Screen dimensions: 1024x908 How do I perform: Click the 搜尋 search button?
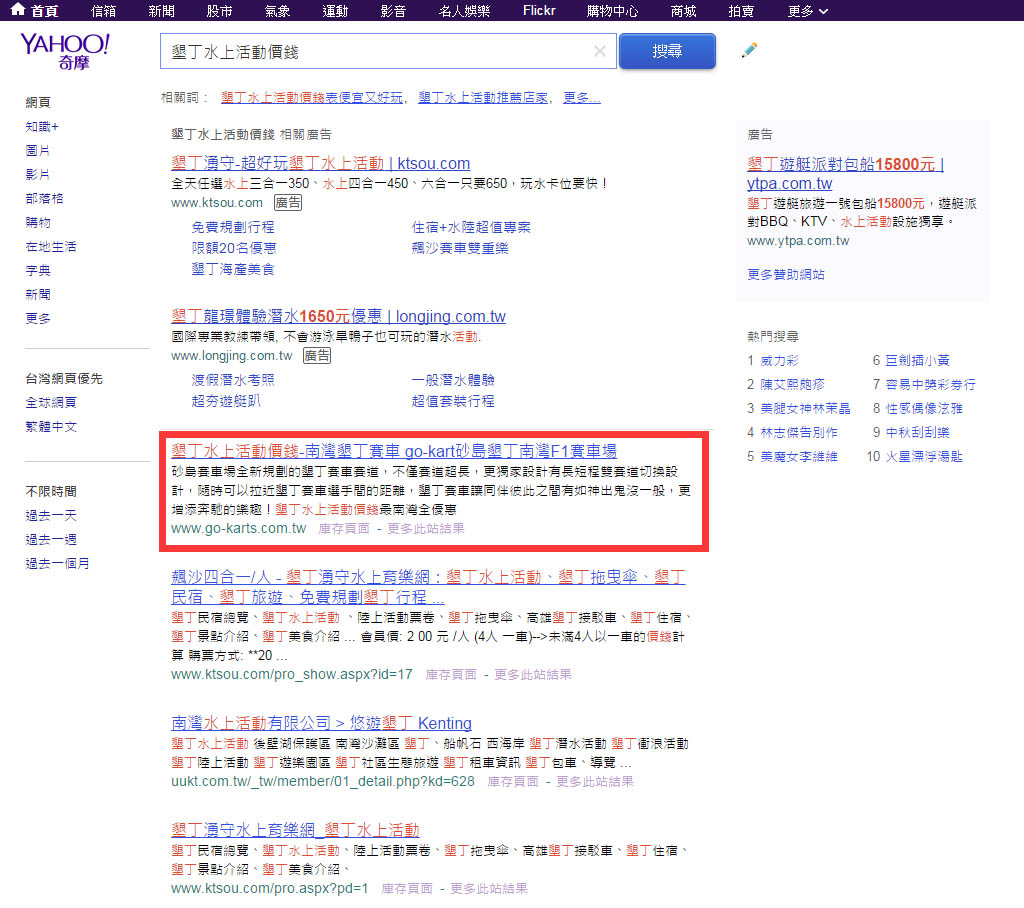[x=667, y=51]
